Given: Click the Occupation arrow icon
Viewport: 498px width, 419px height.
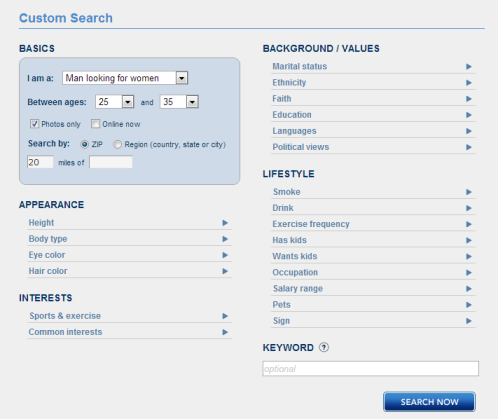Looking at the screenshot, I should pos(469,273).
